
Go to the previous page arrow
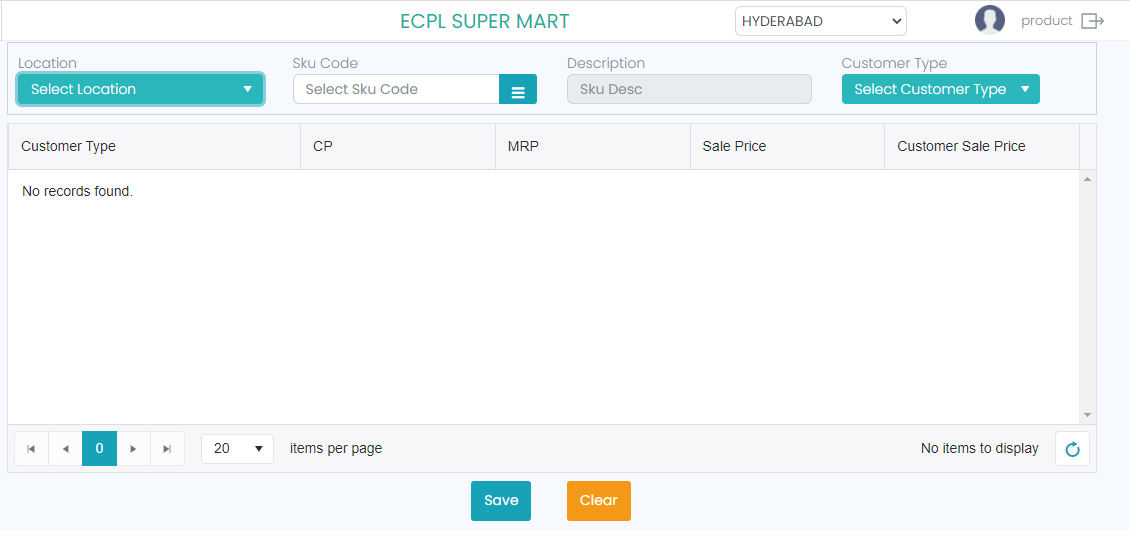(65, 449)
